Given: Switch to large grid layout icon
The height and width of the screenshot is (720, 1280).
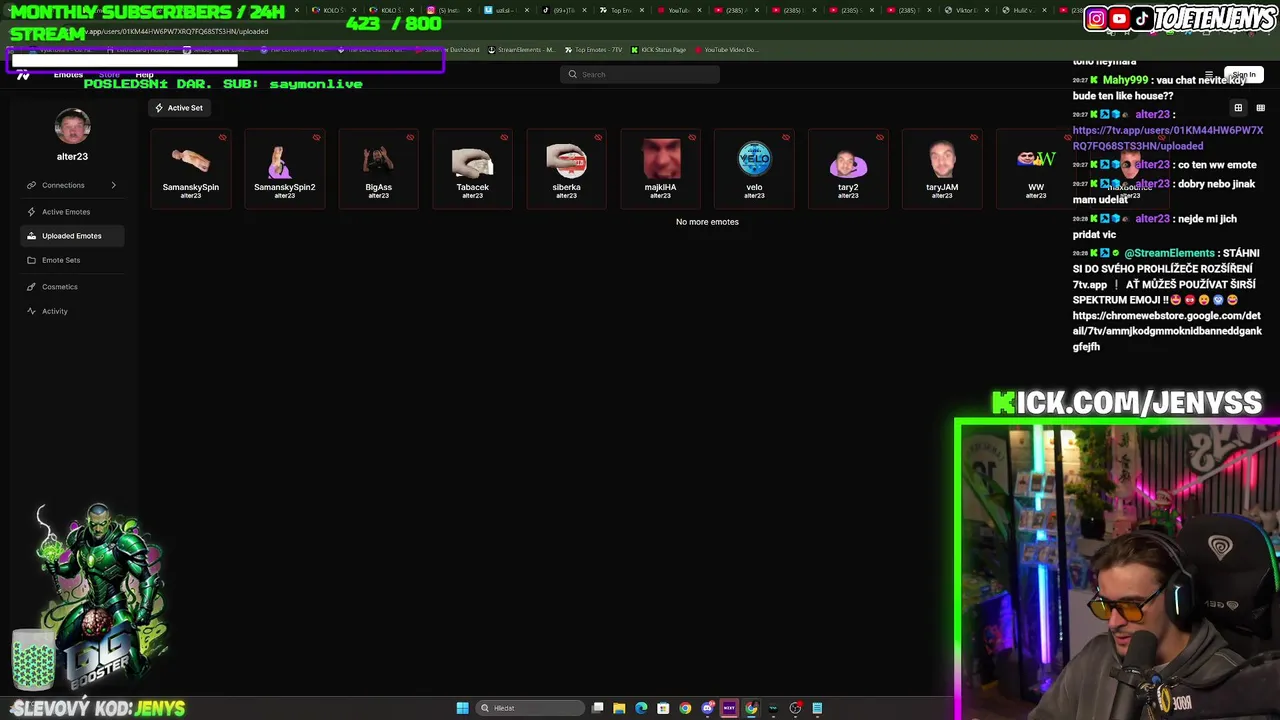Looking at the screenshot, I should 1238,108.
